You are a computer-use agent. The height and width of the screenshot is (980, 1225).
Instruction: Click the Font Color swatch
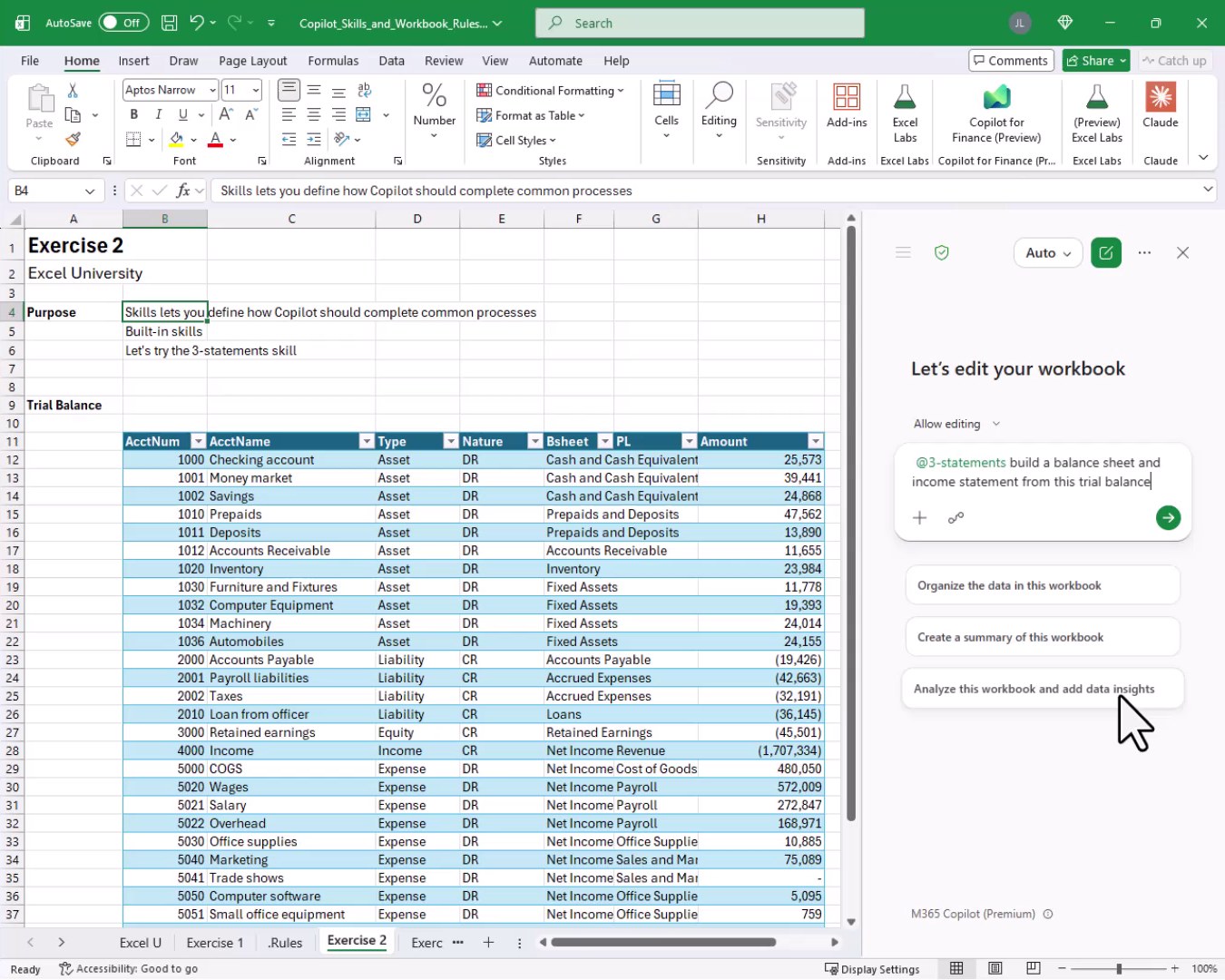(x=216, y=140)
